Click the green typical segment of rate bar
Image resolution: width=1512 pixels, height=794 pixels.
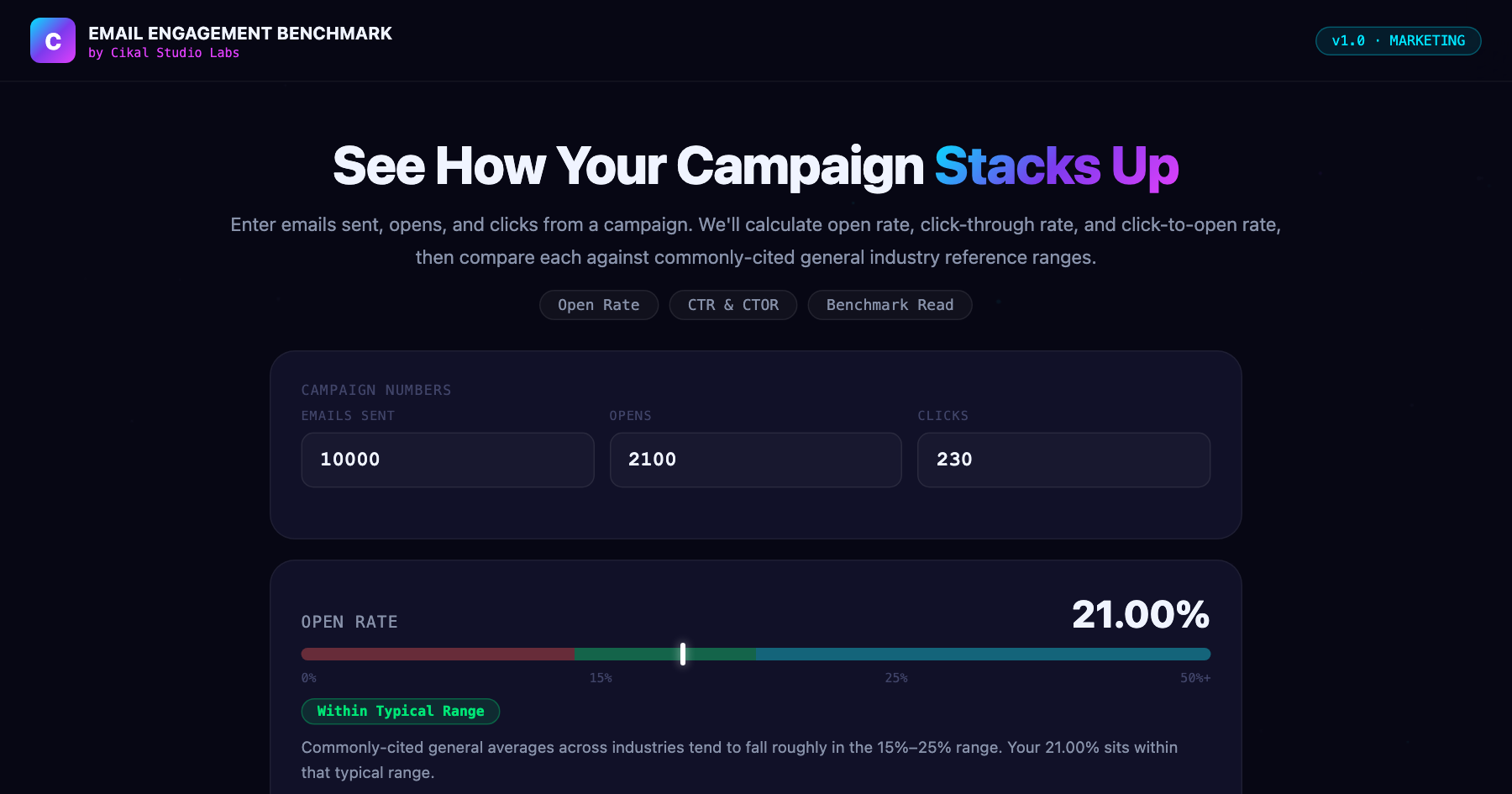(665, 654)
